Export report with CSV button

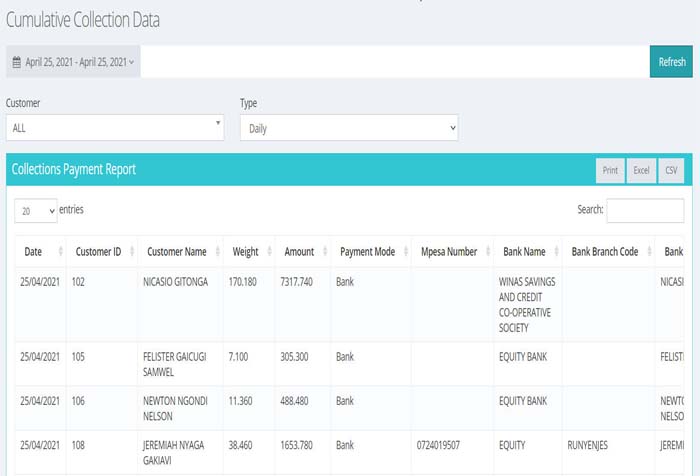(x=671, y=170)
